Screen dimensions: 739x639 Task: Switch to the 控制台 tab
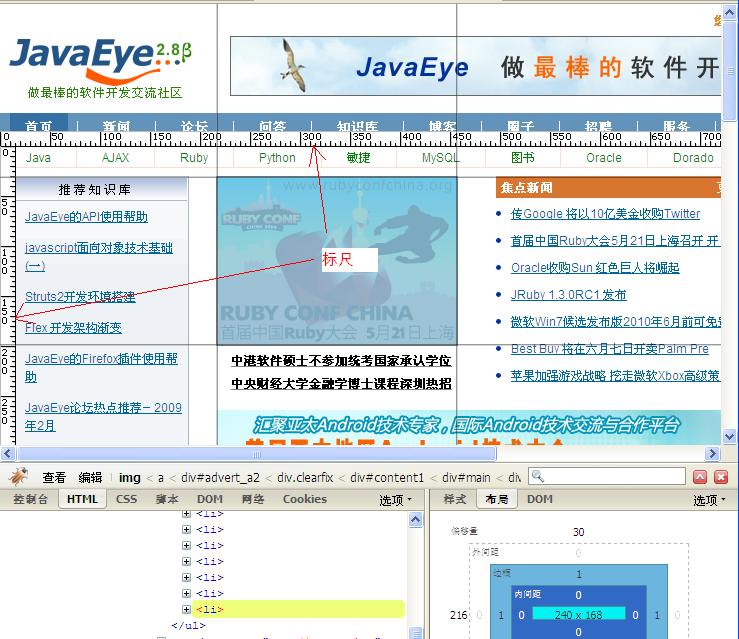pos(30,499)
